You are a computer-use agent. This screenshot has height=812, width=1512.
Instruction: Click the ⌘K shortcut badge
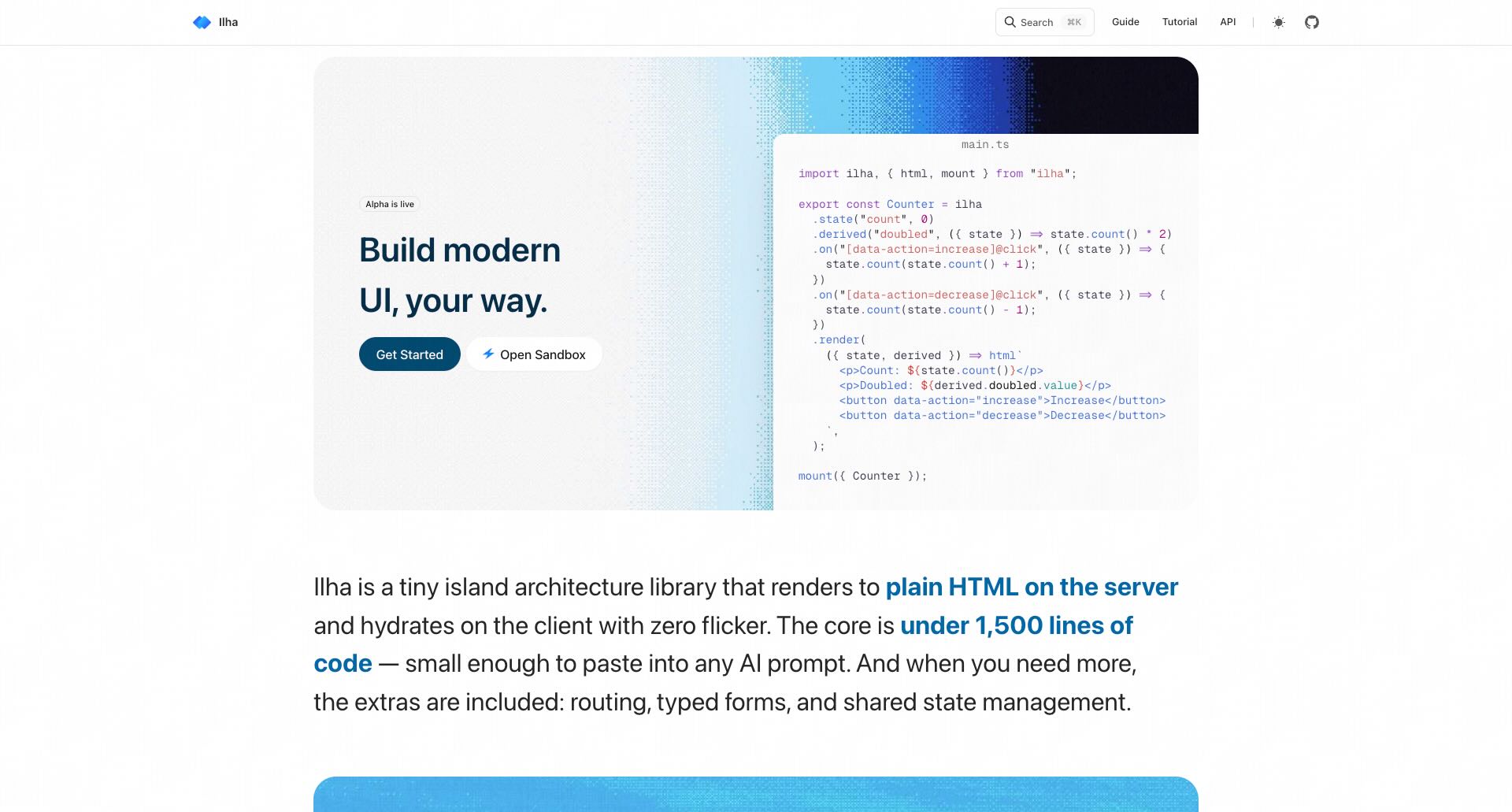click(x=1074, y=22)
